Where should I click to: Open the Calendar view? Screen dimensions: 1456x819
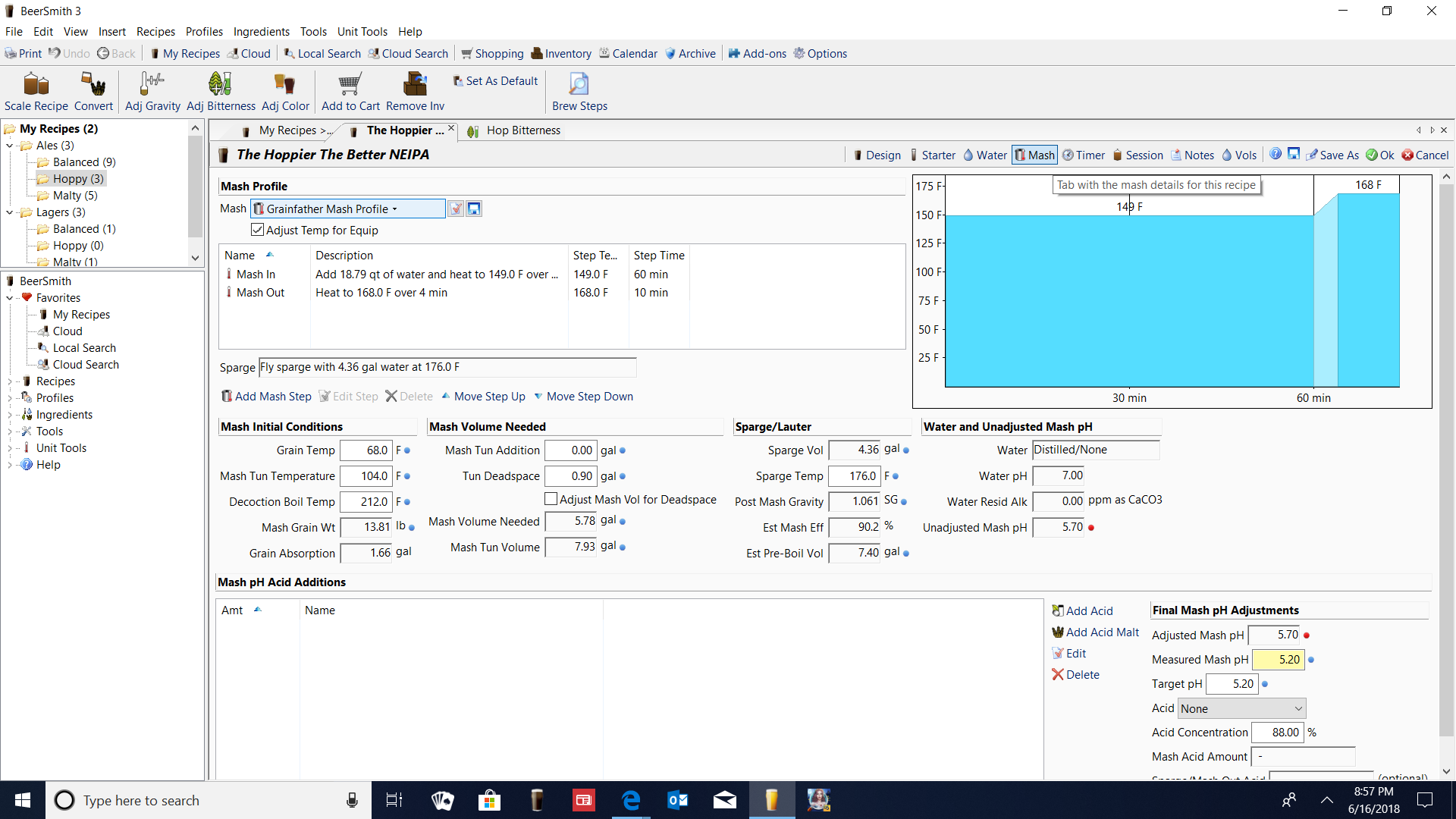[x=628, y=54]
